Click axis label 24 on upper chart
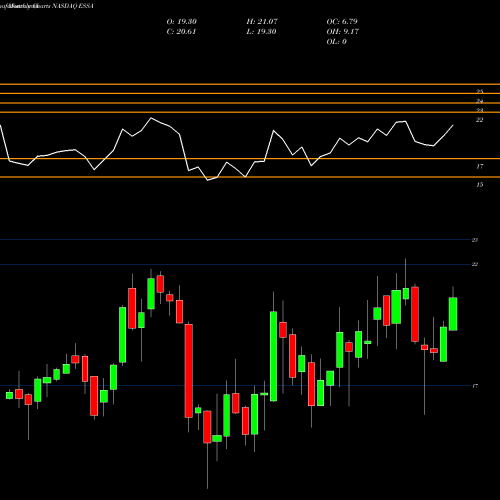The width and height of the screenshot is (500, 500). click(x=479, y=101)
